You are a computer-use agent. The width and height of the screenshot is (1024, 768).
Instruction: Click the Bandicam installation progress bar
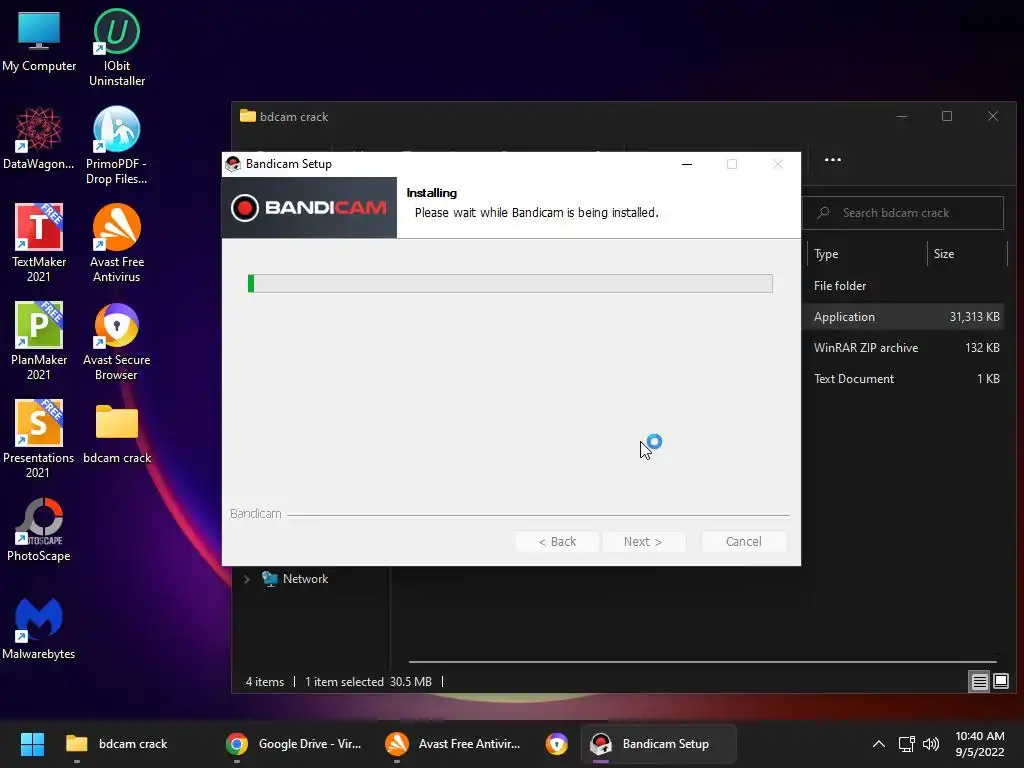[x=510, y=283]
